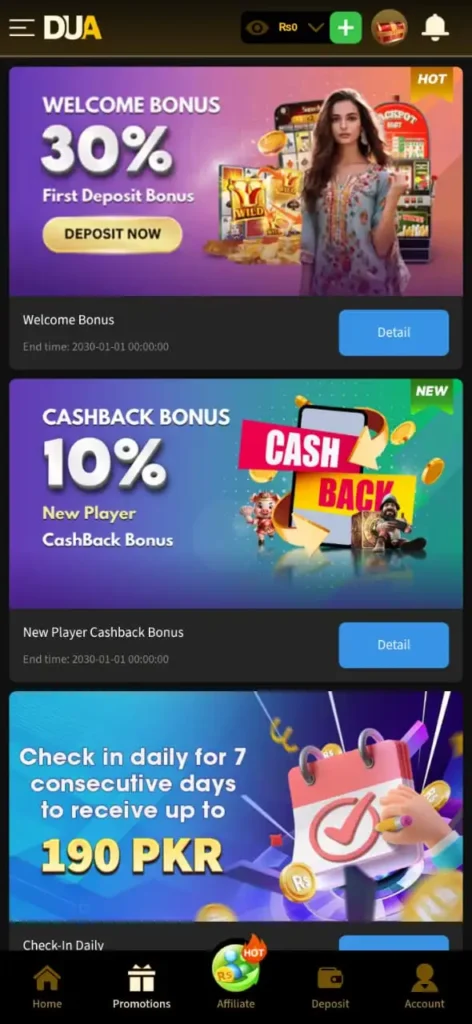Viewport: 472px width, 1024px height.
Task: Go to the Home tab
Action: (47, 987)
